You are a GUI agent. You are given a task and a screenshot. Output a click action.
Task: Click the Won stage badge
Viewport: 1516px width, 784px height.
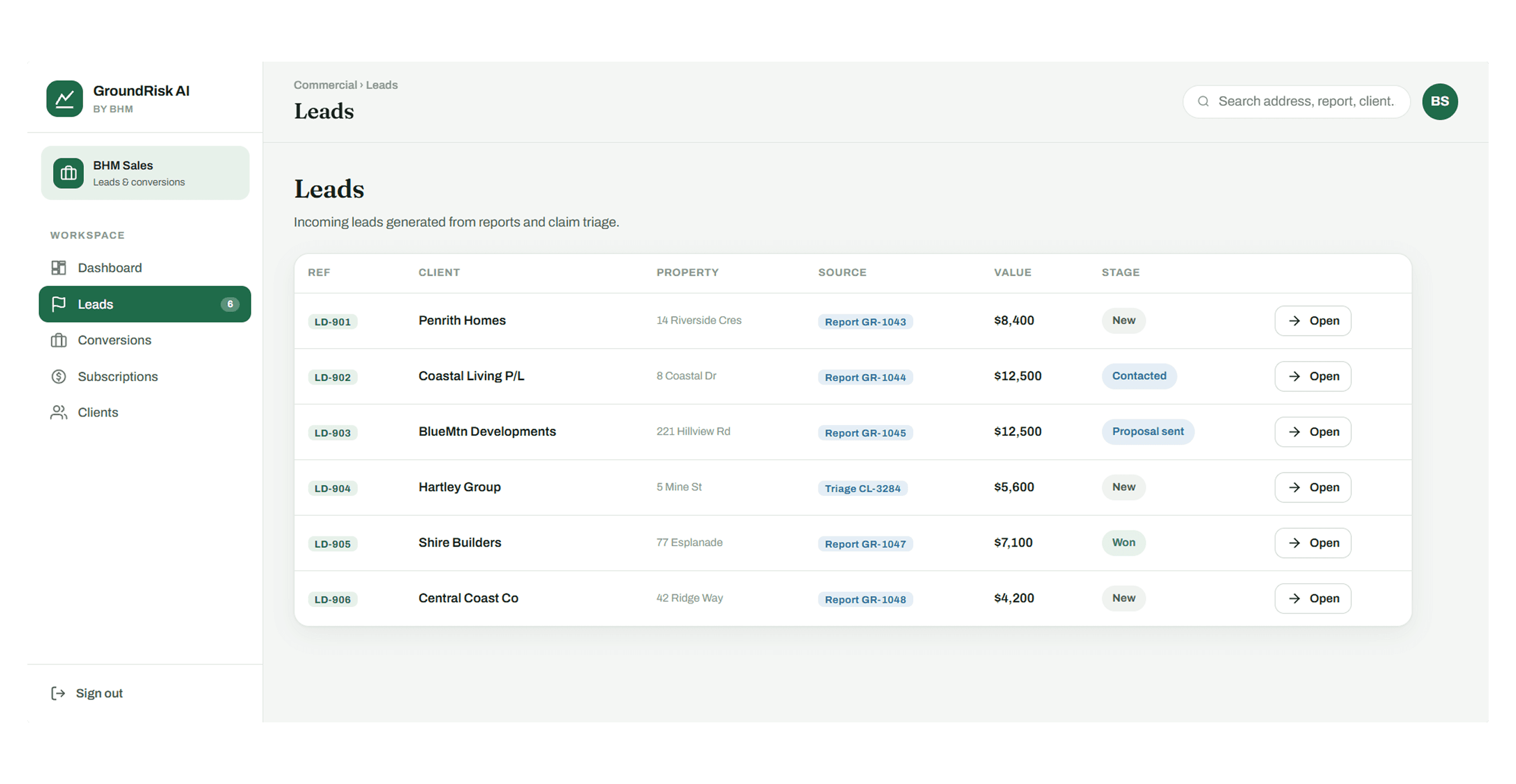click(1123, 543)
